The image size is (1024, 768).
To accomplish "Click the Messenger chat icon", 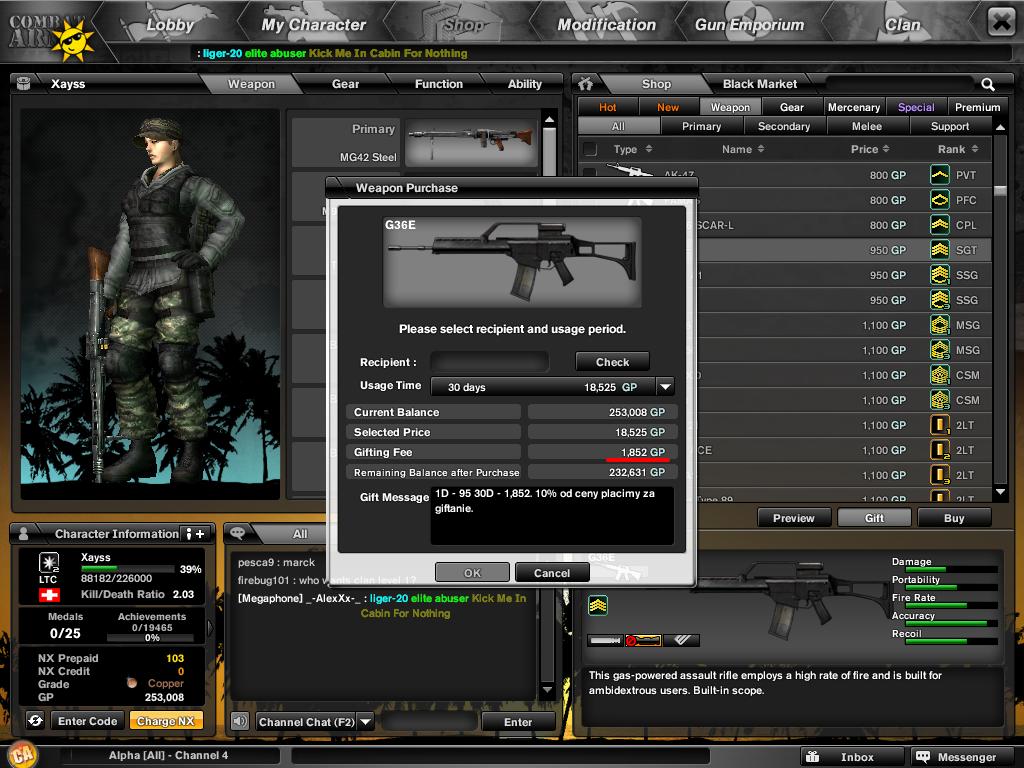I will click(x=922, y=757).
